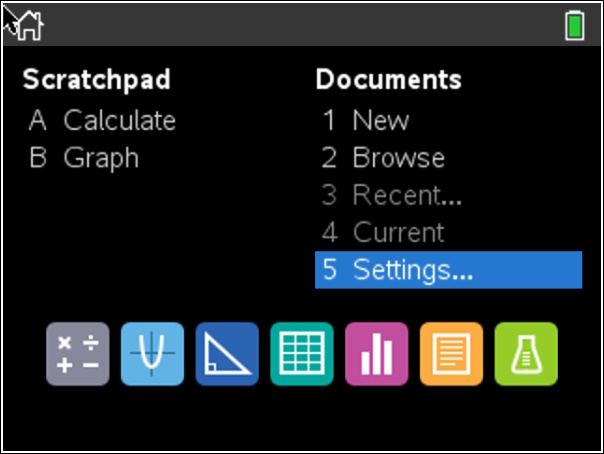Click the letter A shortcut beside Calculate
604x454 pixels.
38,120
